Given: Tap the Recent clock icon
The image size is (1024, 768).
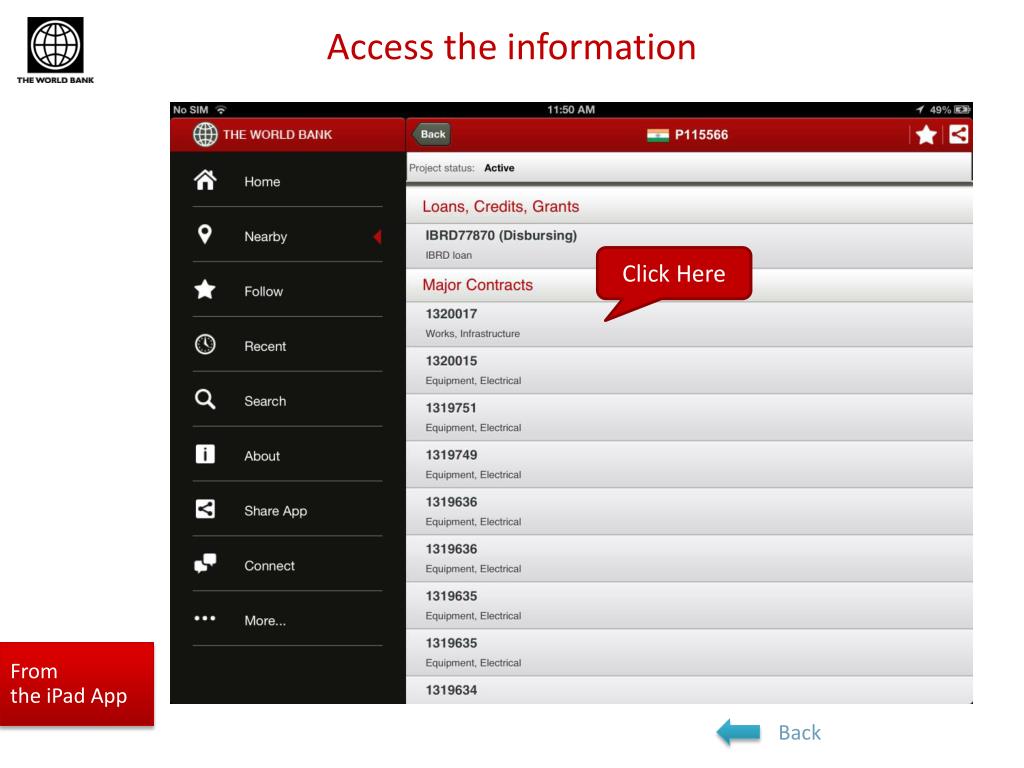Looking at the screenshot, I should tap(205, 344).
